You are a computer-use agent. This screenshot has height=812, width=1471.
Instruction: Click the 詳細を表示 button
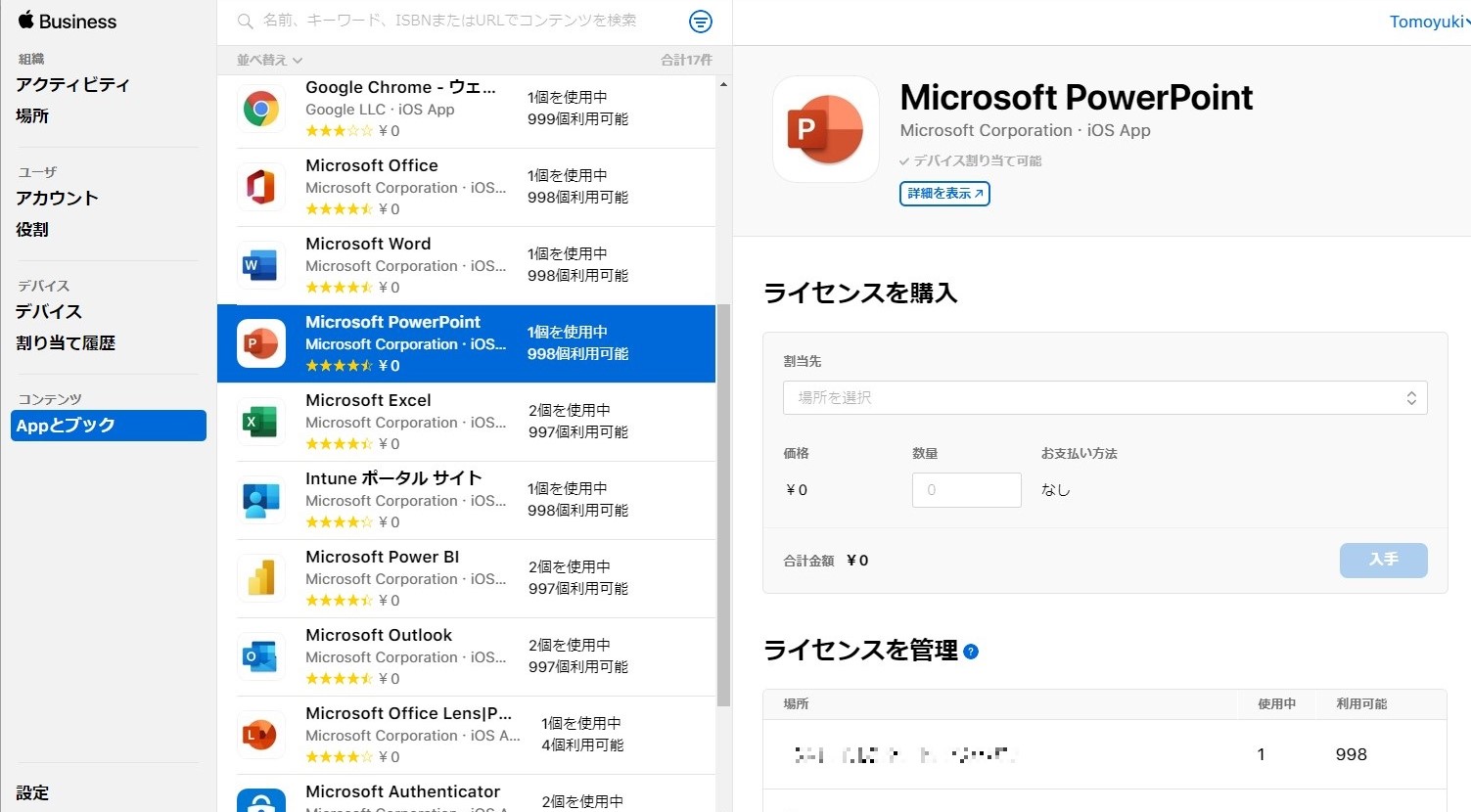(944, 194)
